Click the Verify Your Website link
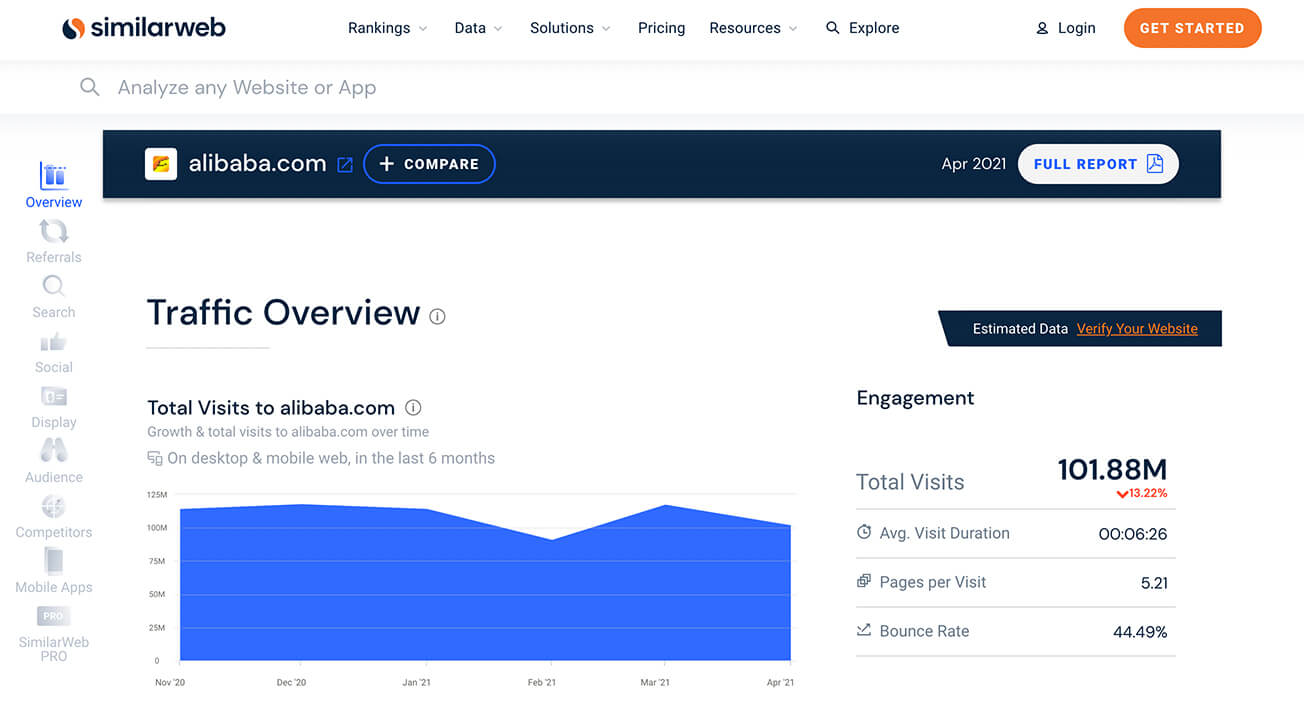 [x=1137, y=329]
